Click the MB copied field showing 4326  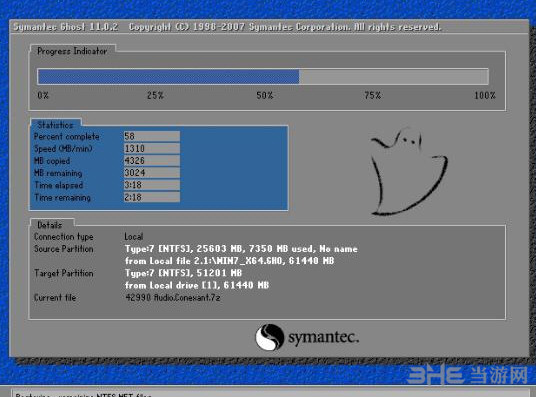tap(151, 160)
